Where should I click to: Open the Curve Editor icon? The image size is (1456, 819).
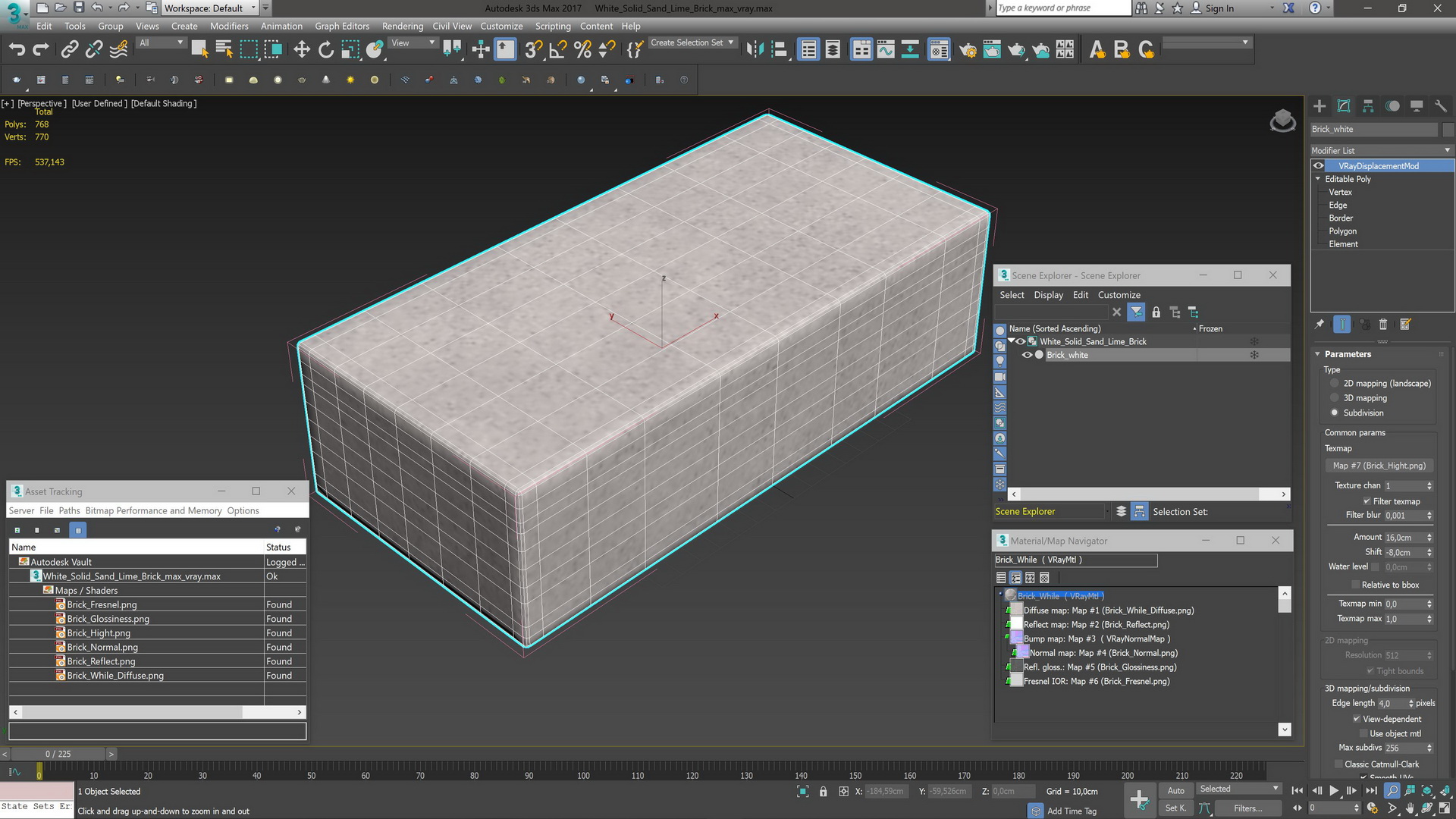886,50
